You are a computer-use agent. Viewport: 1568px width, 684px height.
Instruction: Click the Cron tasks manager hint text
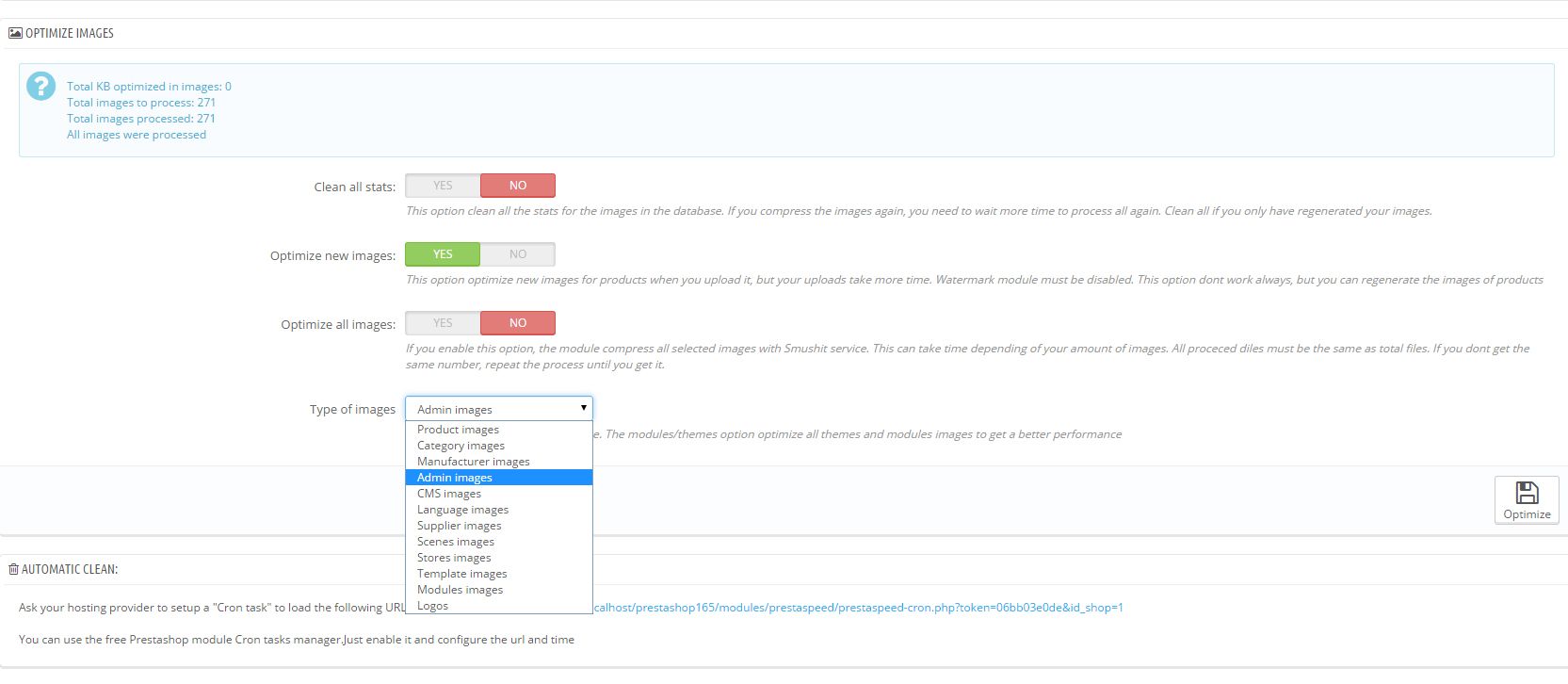(297, 640)
